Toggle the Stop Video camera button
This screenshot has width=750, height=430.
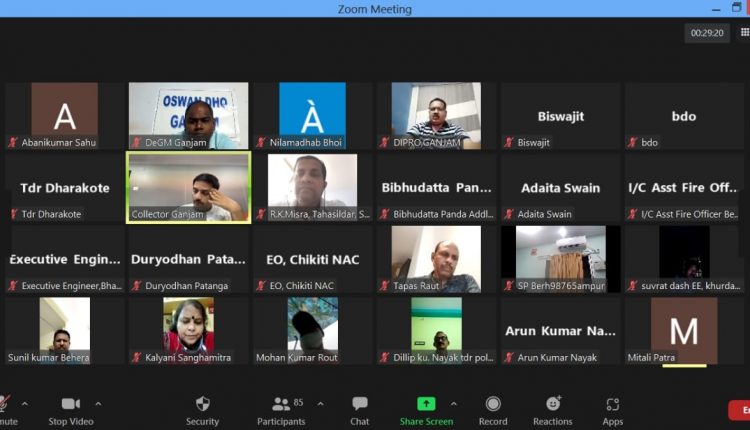70,409
